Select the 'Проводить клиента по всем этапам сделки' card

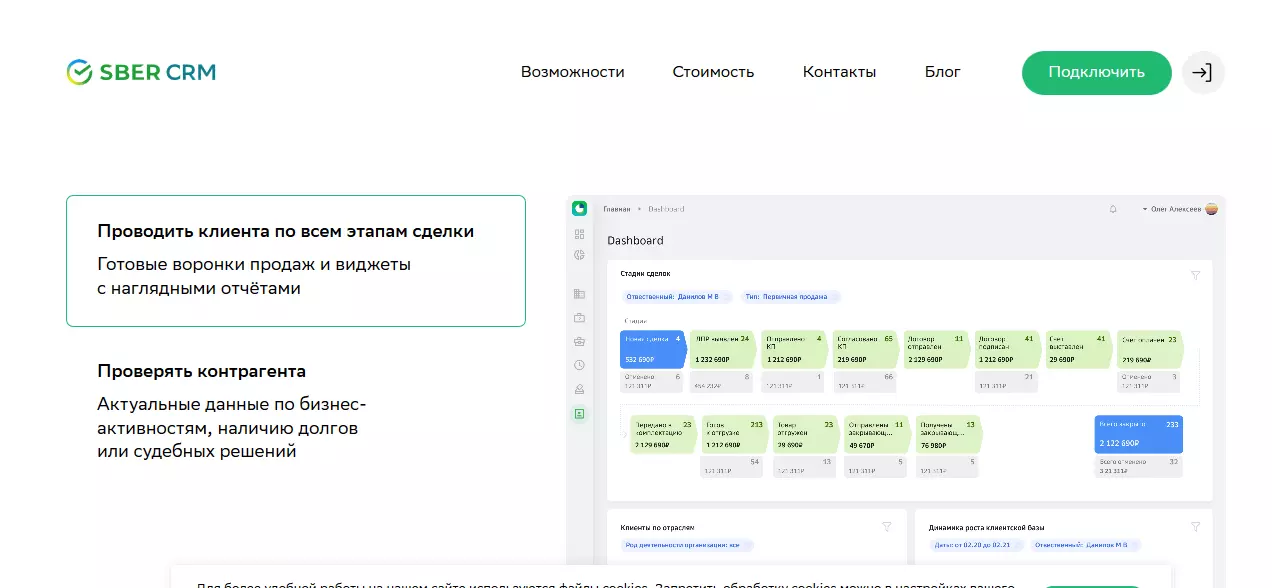296,261
